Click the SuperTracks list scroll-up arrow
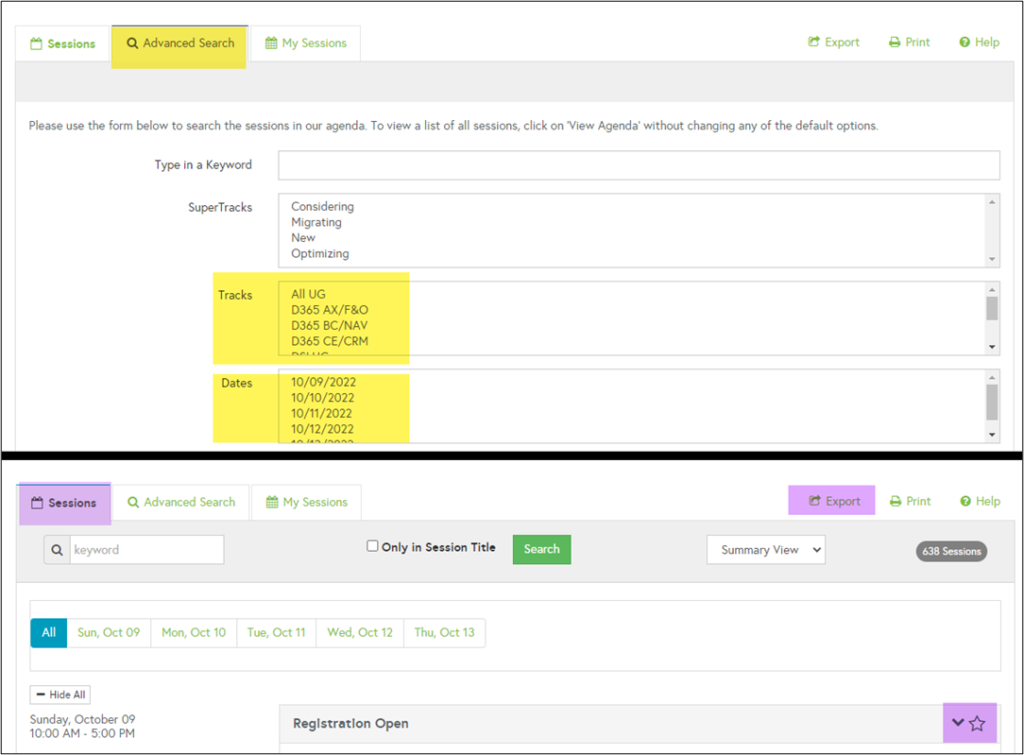This screenshot has width=1024, height=755. [x=992, y=202]
